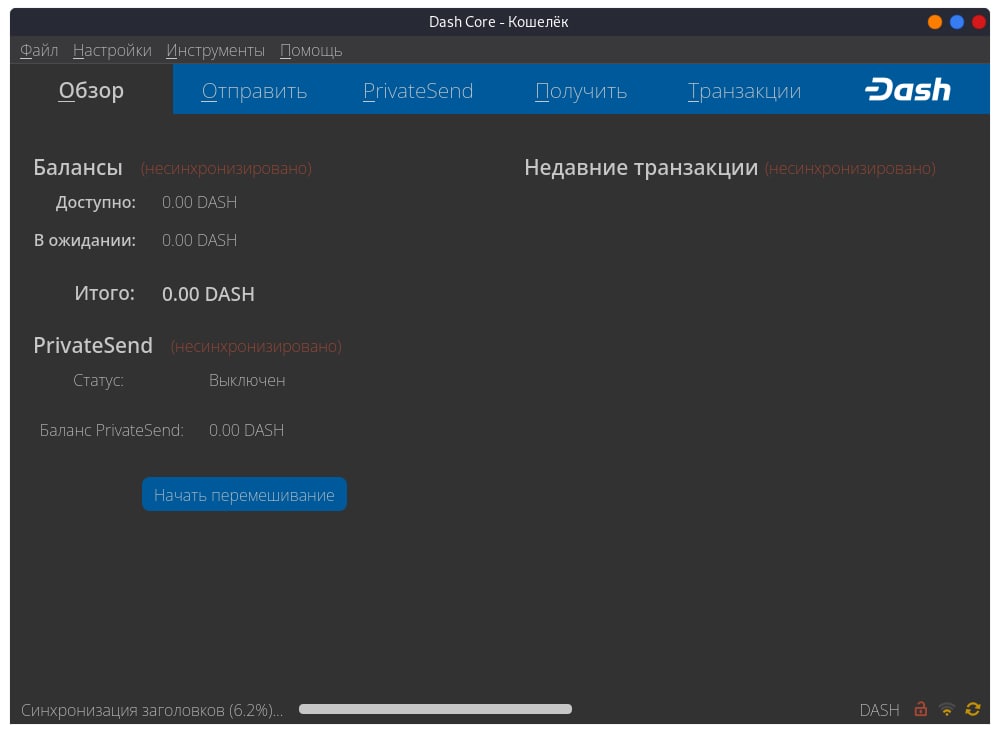The image size is (1000, 734).
Task: Open the Настройки menu
Action: coord(112,50)
